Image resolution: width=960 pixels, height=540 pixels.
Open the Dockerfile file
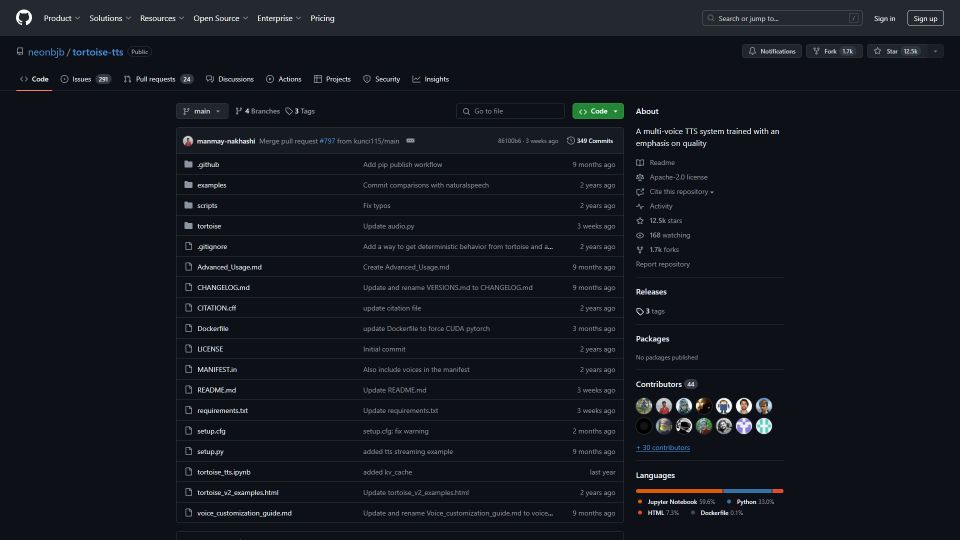[x=212, y=329]
